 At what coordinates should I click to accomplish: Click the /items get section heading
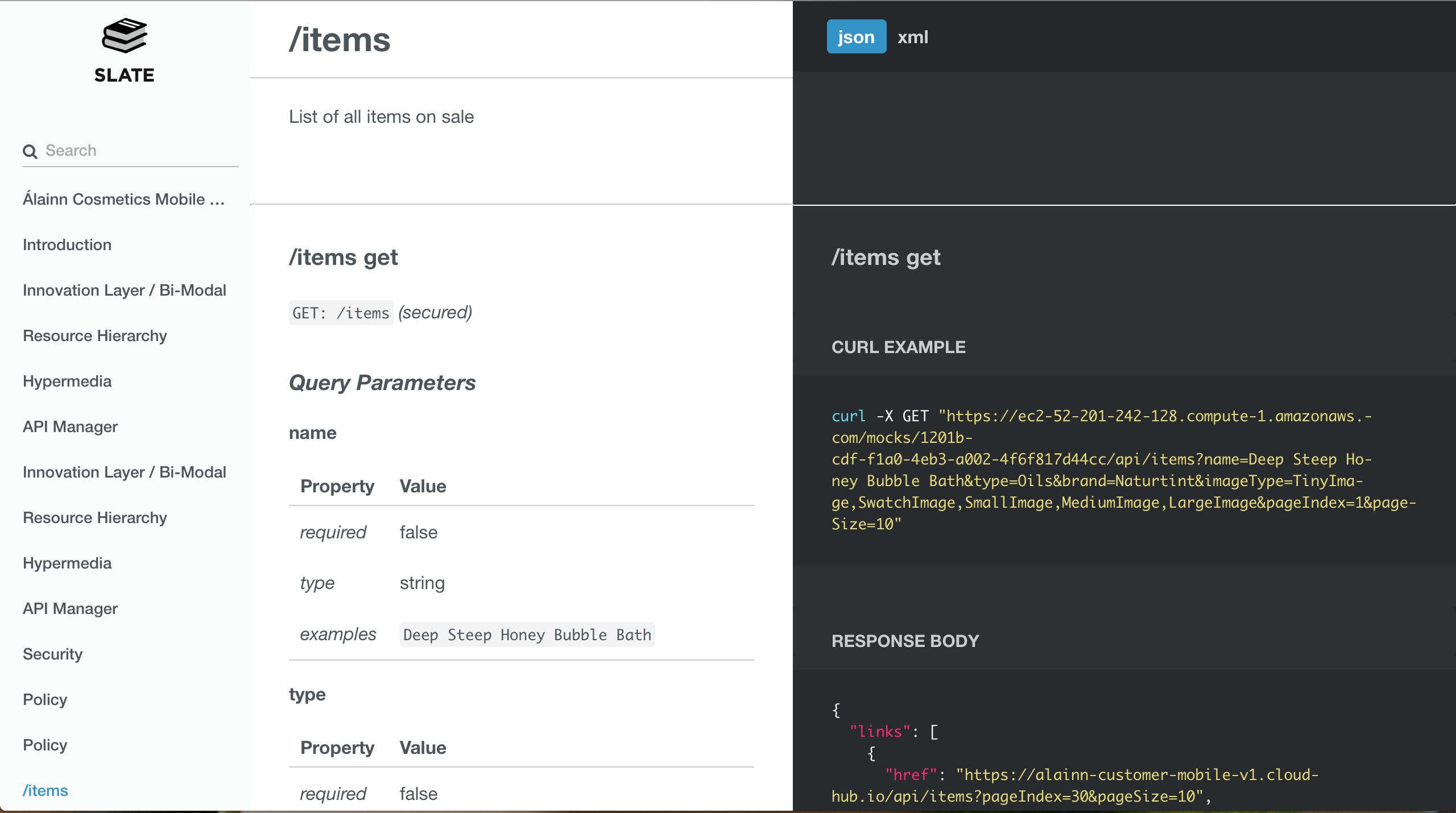[343, 258]
